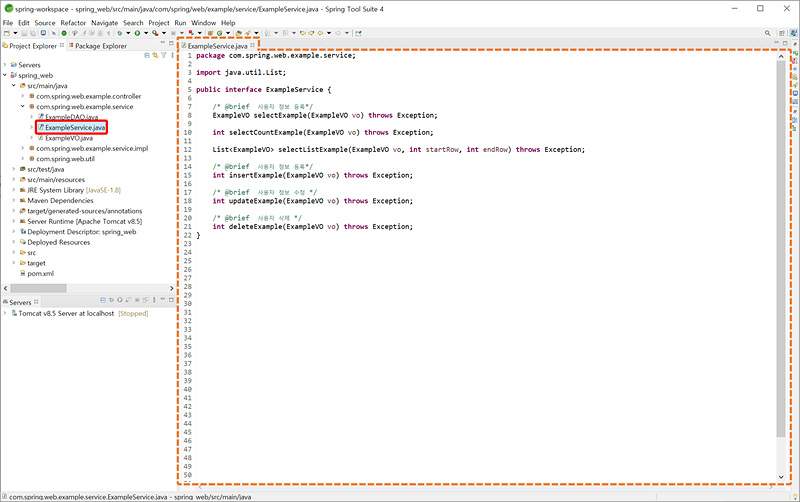The height and width of the screenshot is (502, 800).
Task: Click the green Run button in toolbar
Action: click(x=137, y=33)
